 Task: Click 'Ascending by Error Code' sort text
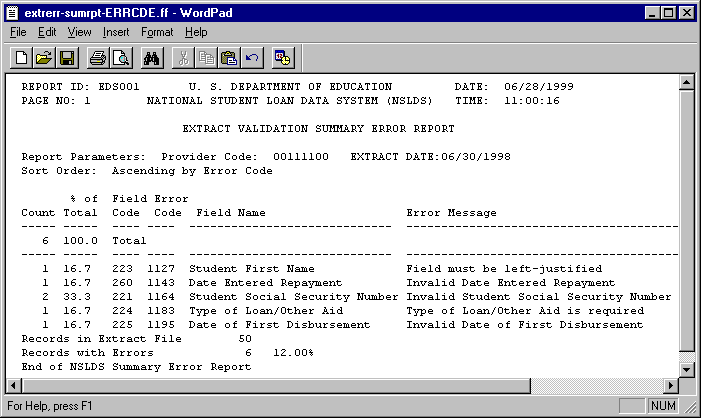(192, 171)
